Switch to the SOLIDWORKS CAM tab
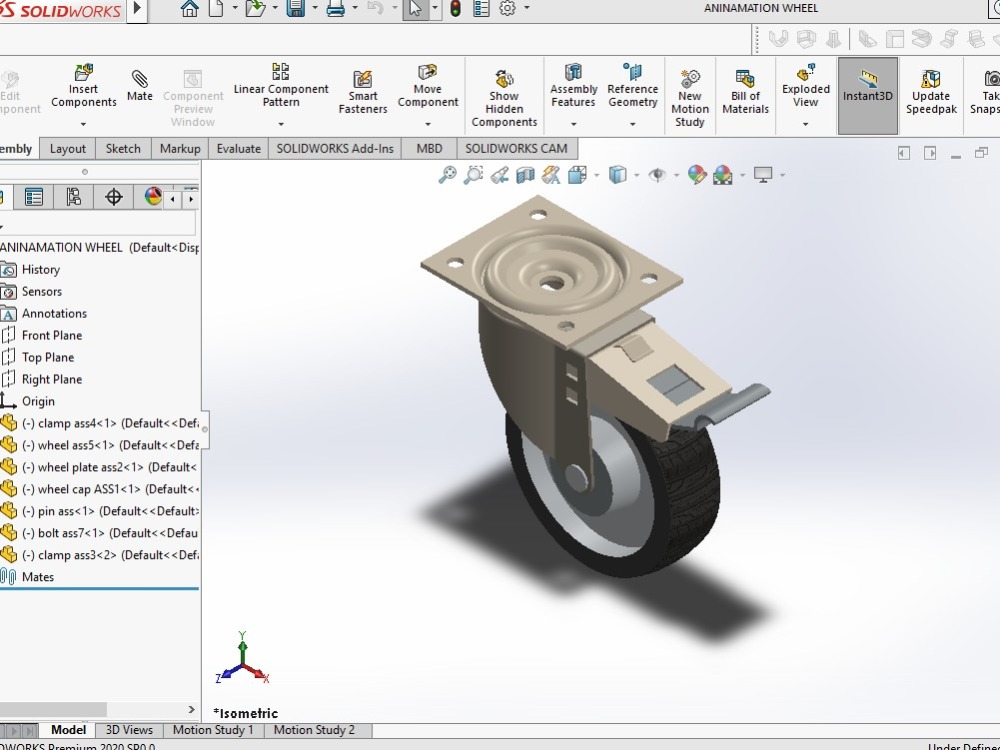The image size is (1000, 750). 516,148
